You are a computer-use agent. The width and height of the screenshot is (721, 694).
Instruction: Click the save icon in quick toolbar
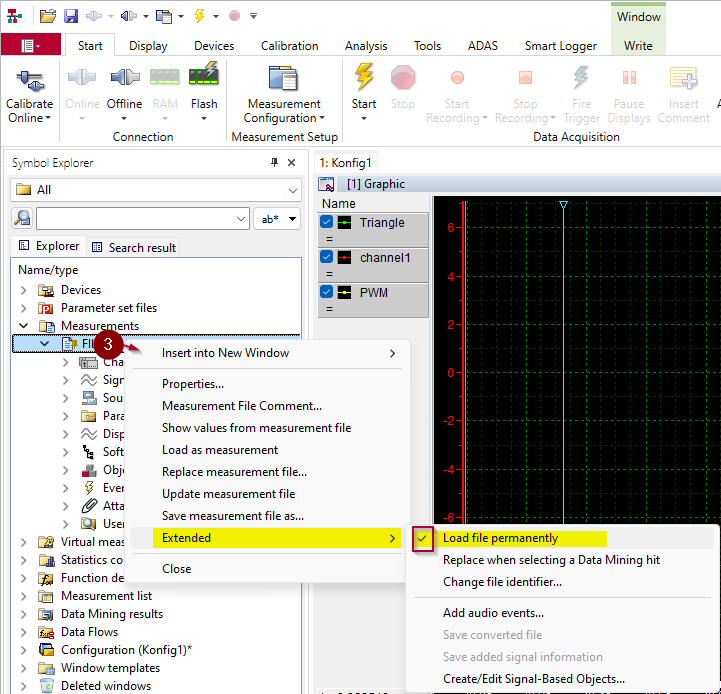click(71, 16)
